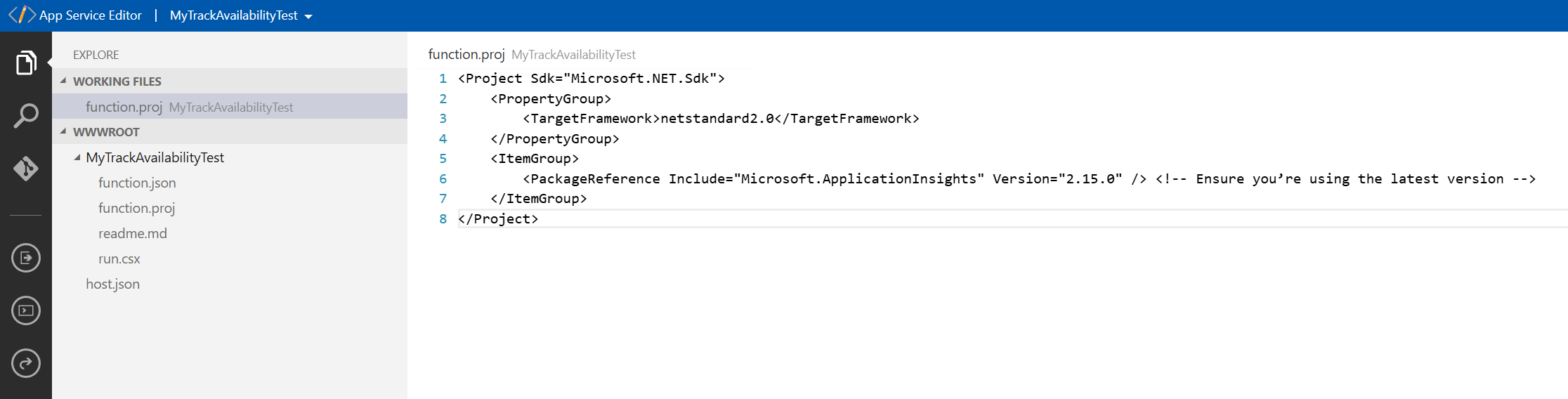Open host.json file
Viewport: 1568px width, 399px height.
click(x=112, y=284)
